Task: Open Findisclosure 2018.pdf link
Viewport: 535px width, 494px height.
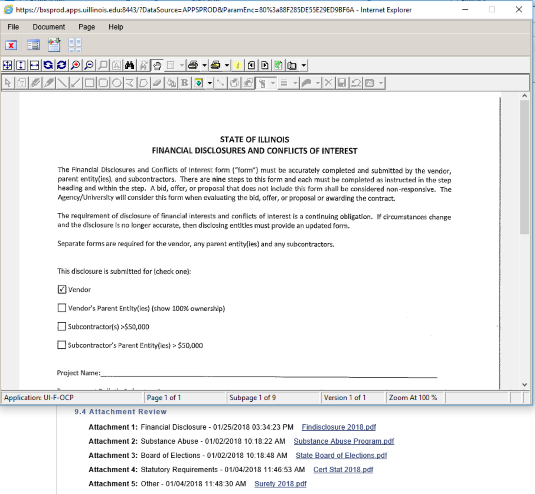Action: click(339, 427)
